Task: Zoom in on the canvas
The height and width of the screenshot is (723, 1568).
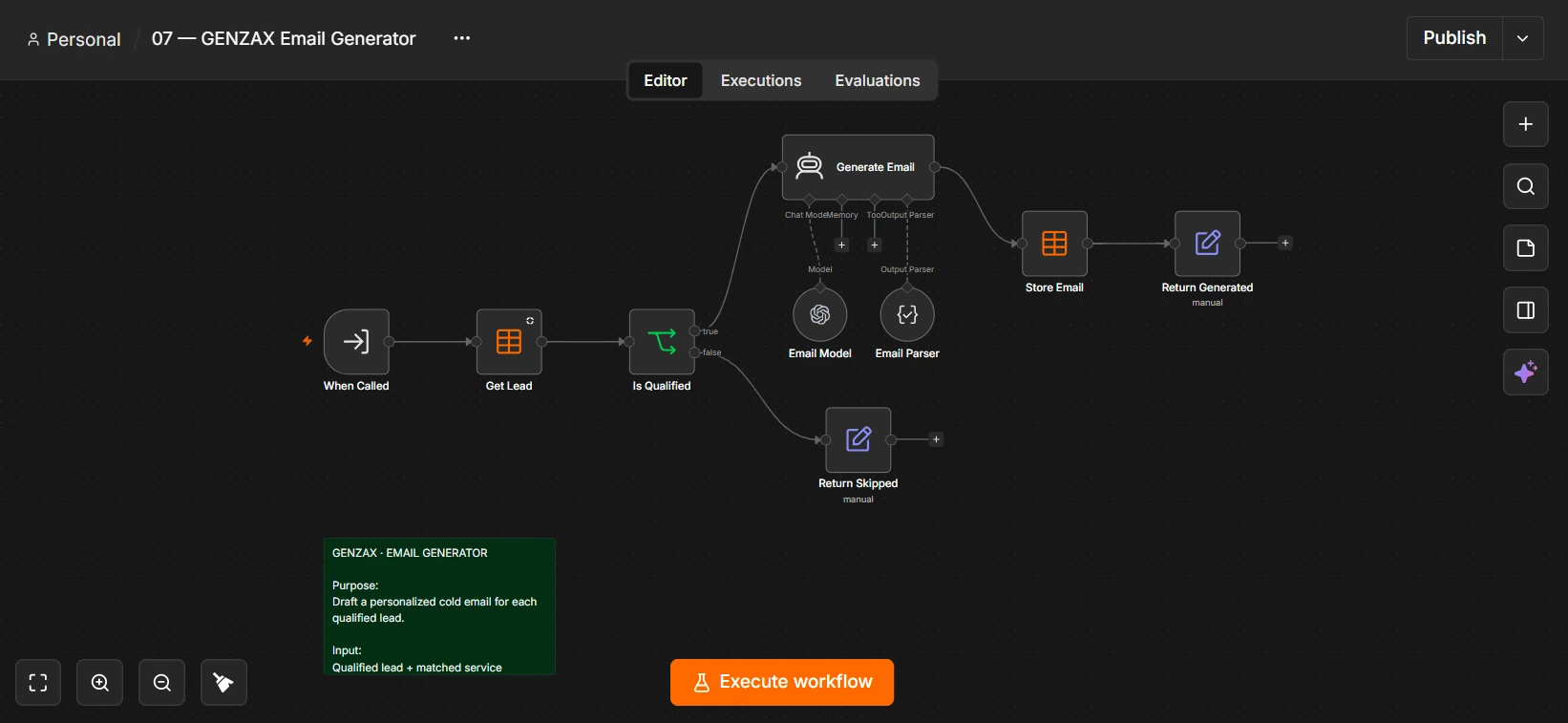Action: pyautogui.click(x=100, y=682)
